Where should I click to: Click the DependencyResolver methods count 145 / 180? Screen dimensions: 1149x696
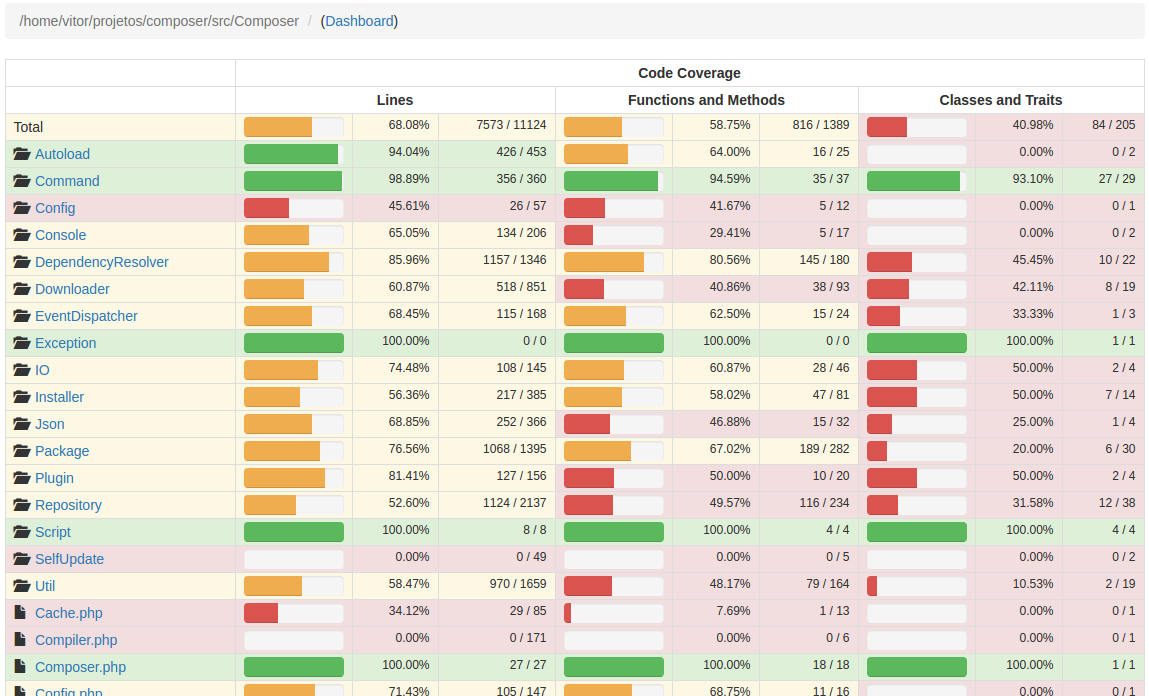pos(824,259)
